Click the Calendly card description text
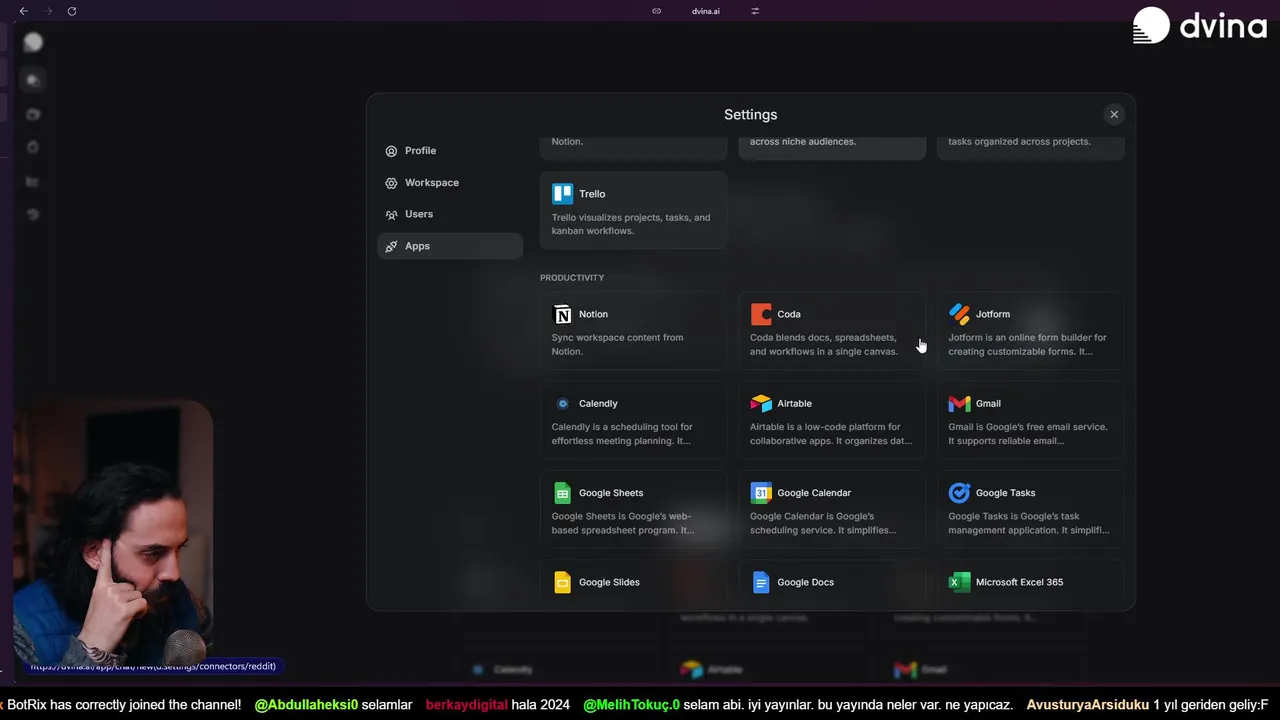The width and height of the screenshot is (1280, 720). click(622, 433)
